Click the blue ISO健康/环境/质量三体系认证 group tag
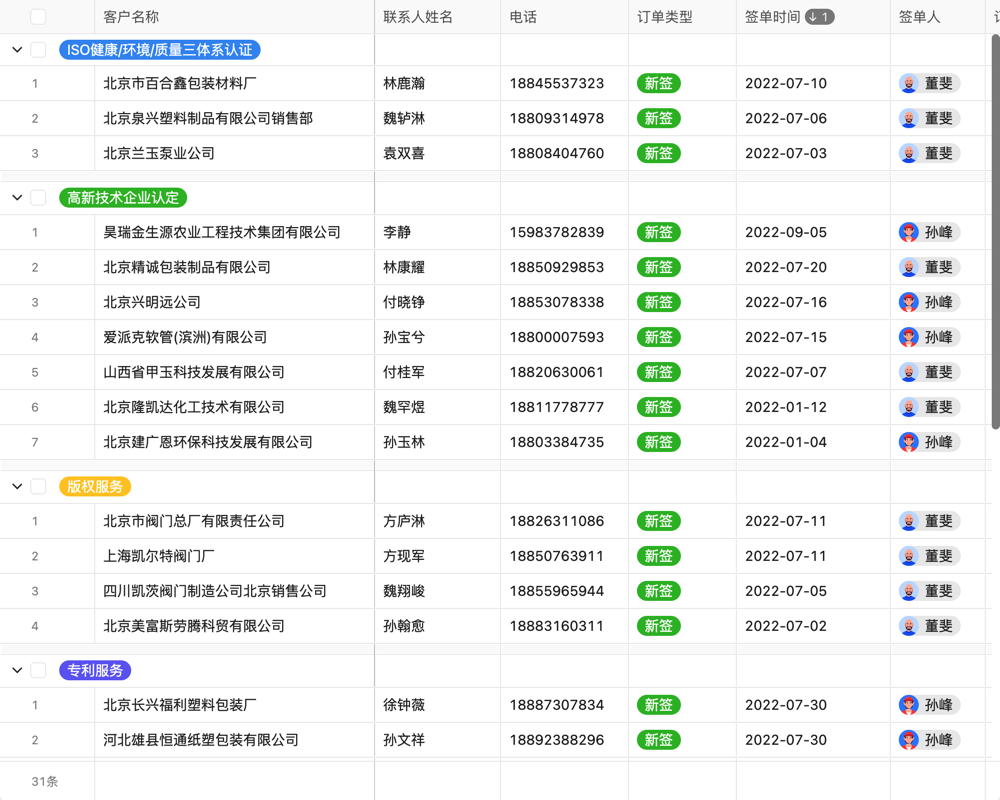The height and width of the screenshot is (800, 1000). tap(160, 49)
